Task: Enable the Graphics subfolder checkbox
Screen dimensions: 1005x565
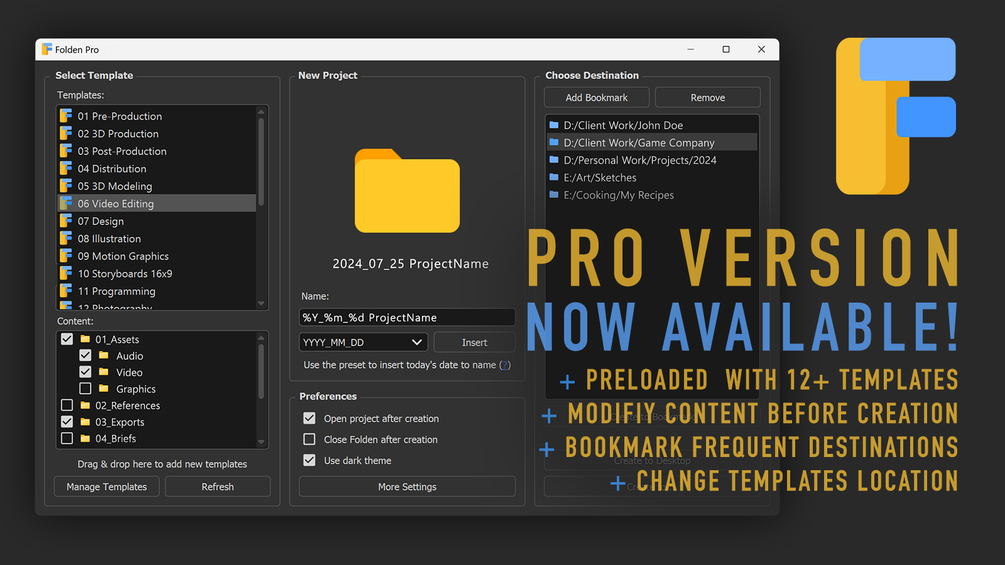Action: [85, 388]
